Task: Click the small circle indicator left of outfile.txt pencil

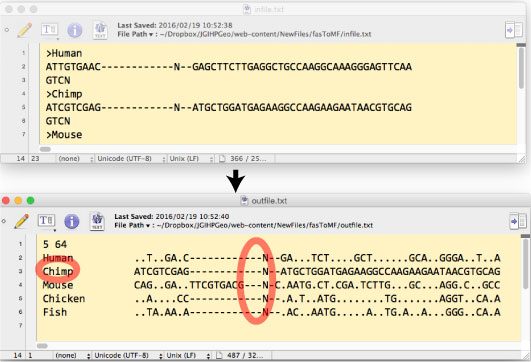Action: 4,221
